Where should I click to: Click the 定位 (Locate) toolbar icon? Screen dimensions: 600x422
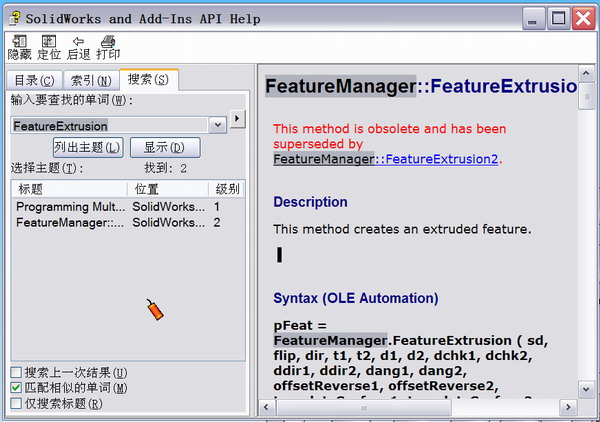(49, 48)
